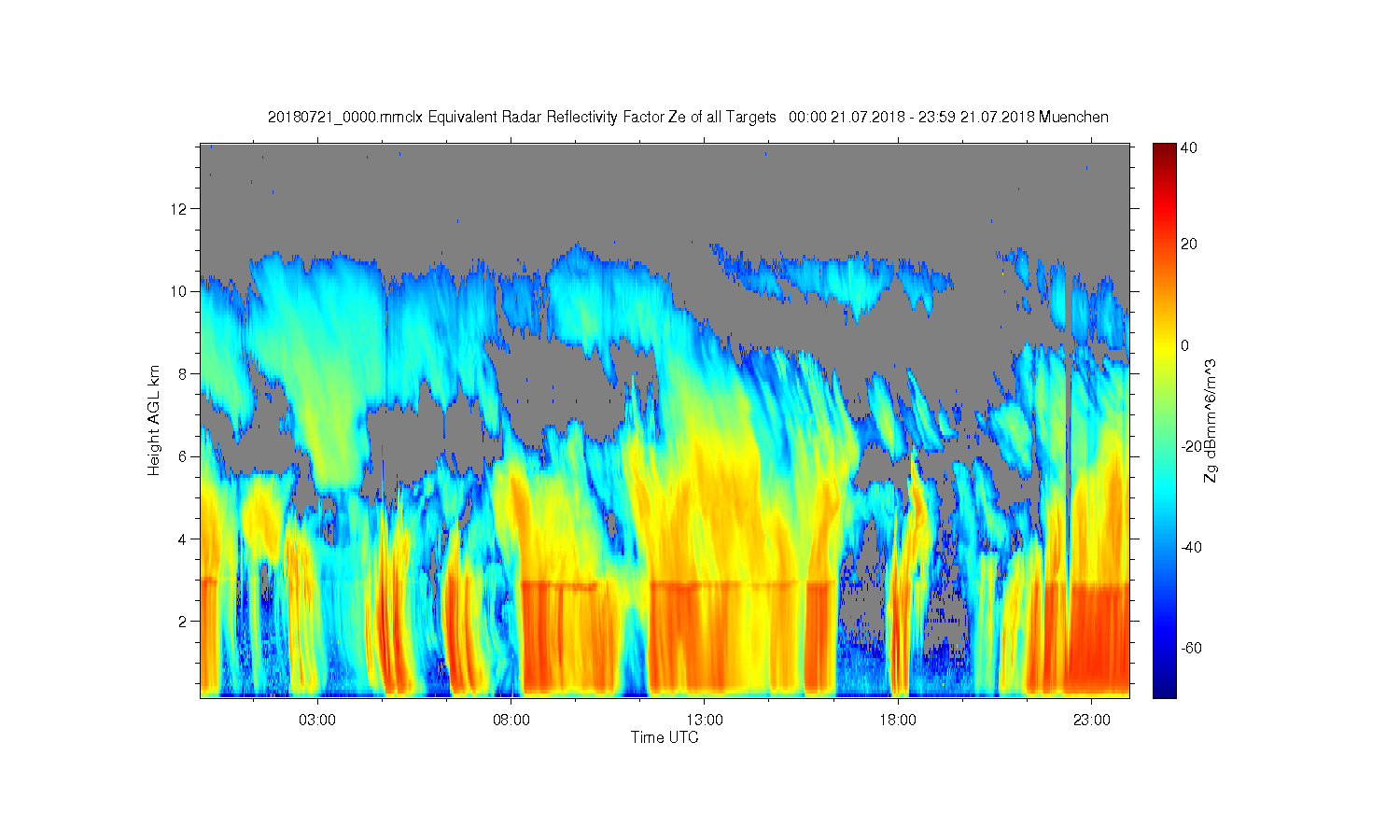1400x840 pixels.
Task: Click the colorbar value '-40'
Action: tap(1191, 547)
